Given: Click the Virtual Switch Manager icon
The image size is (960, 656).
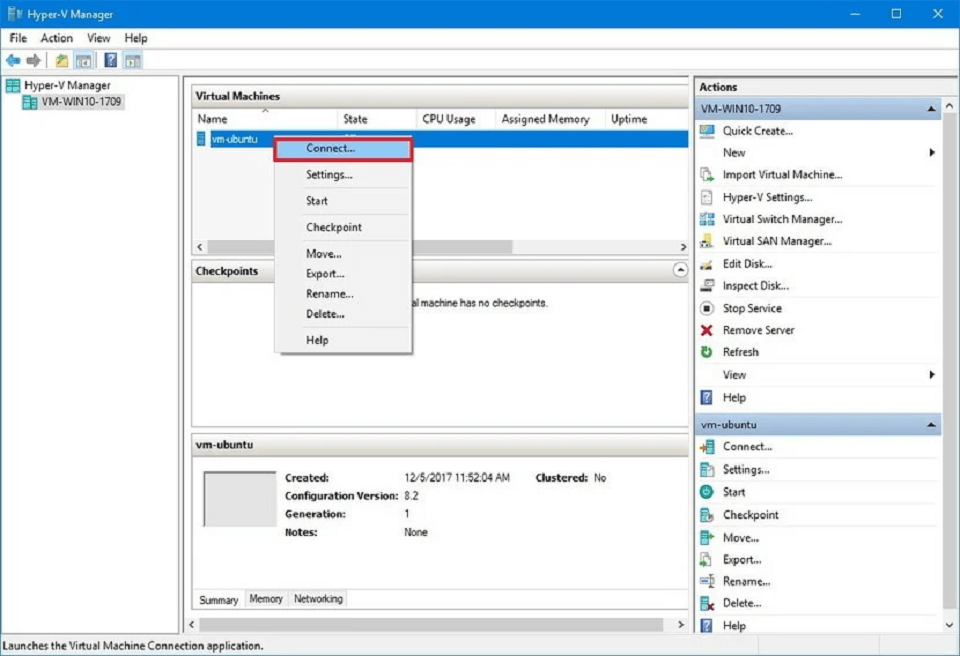Looking at the screenshot, I should pos(707,219).
